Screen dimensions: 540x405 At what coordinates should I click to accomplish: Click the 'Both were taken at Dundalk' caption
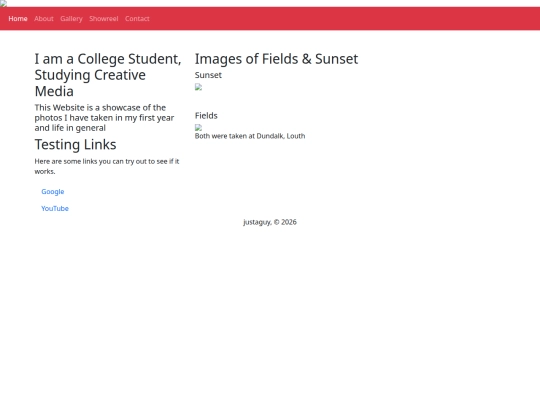pos(250,136)
